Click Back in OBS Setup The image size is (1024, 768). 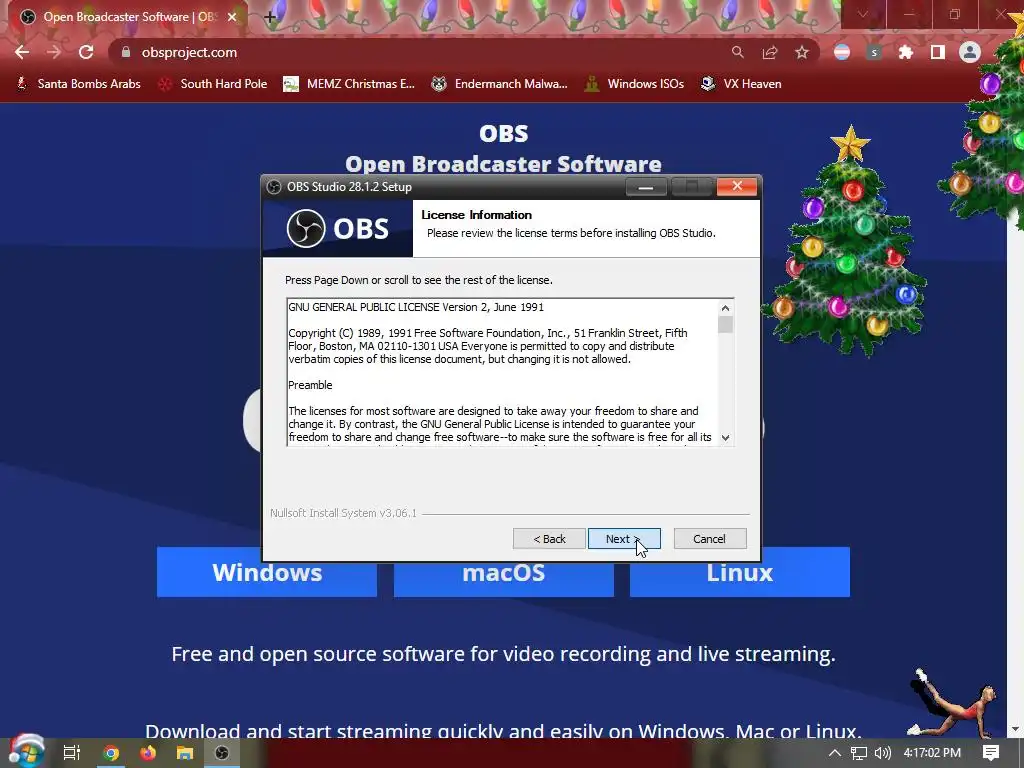549,539
